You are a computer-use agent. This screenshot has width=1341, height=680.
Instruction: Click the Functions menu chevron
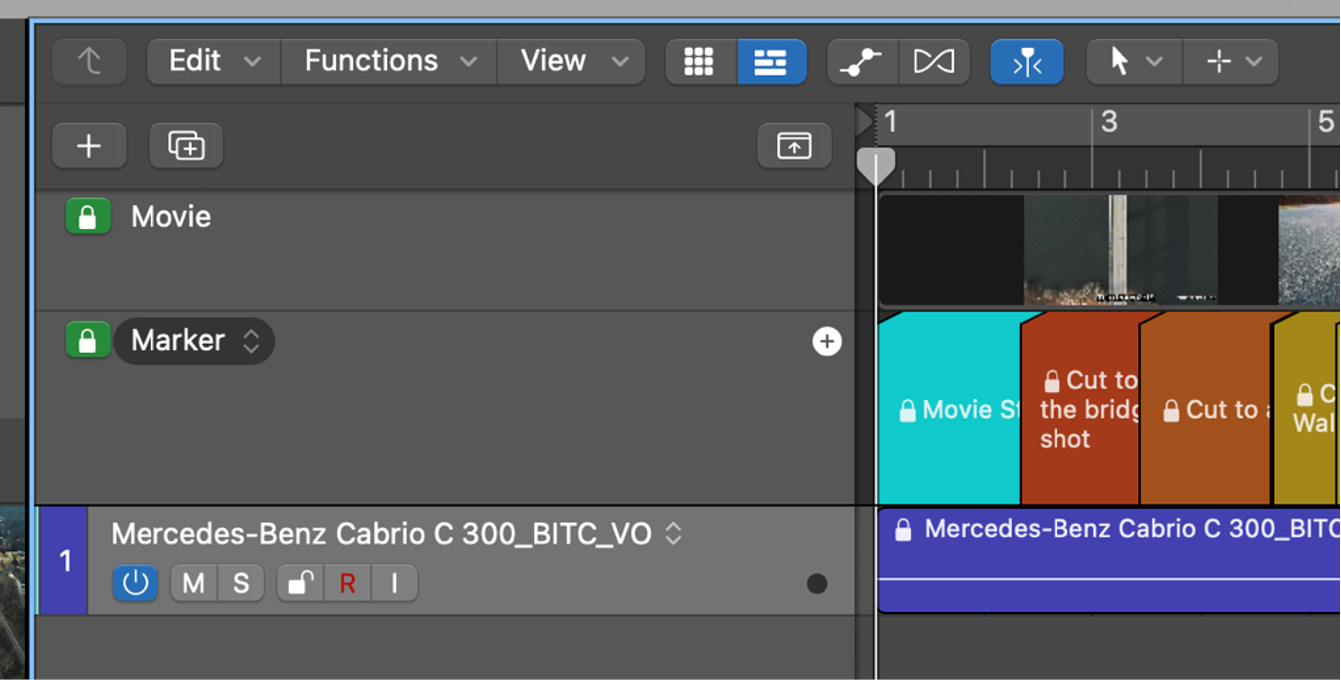click(469, 62)
